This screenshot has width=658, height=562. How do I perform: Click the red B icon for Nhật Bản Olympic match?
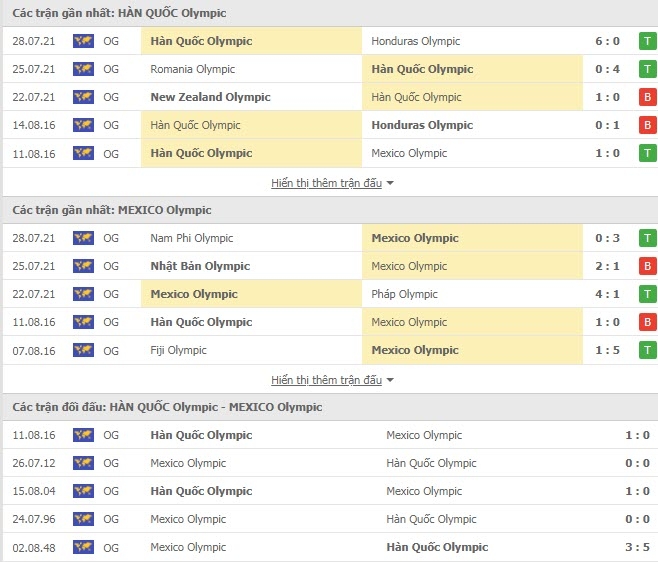click(x=648, y=266)
